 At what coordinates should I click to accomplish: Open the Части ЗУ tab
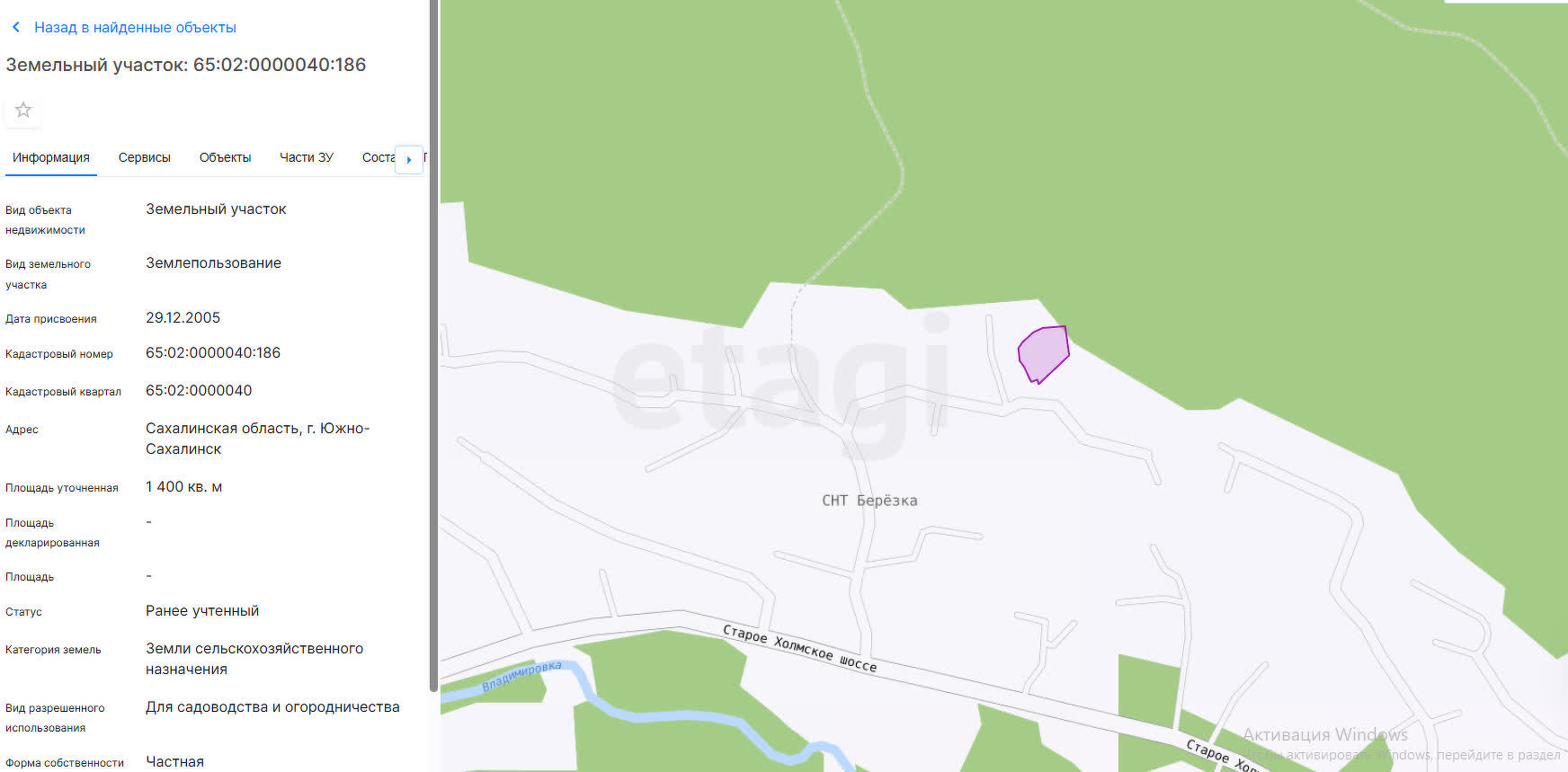click(x=307, y=157)
